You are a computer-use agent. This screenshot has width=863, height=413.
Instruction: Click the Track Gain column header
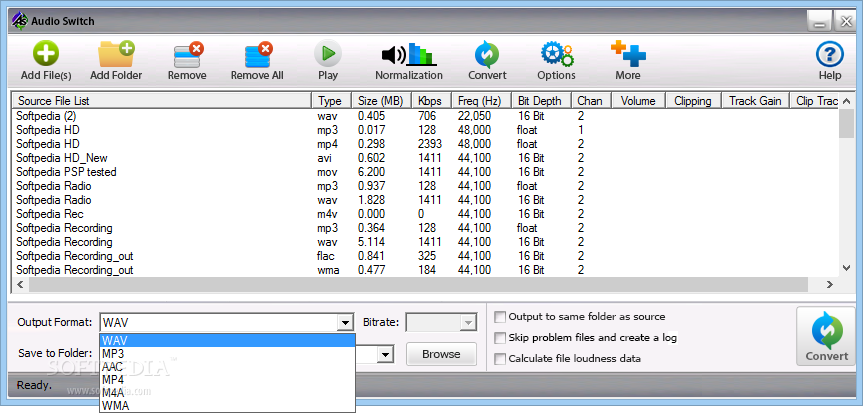(755, 101)
